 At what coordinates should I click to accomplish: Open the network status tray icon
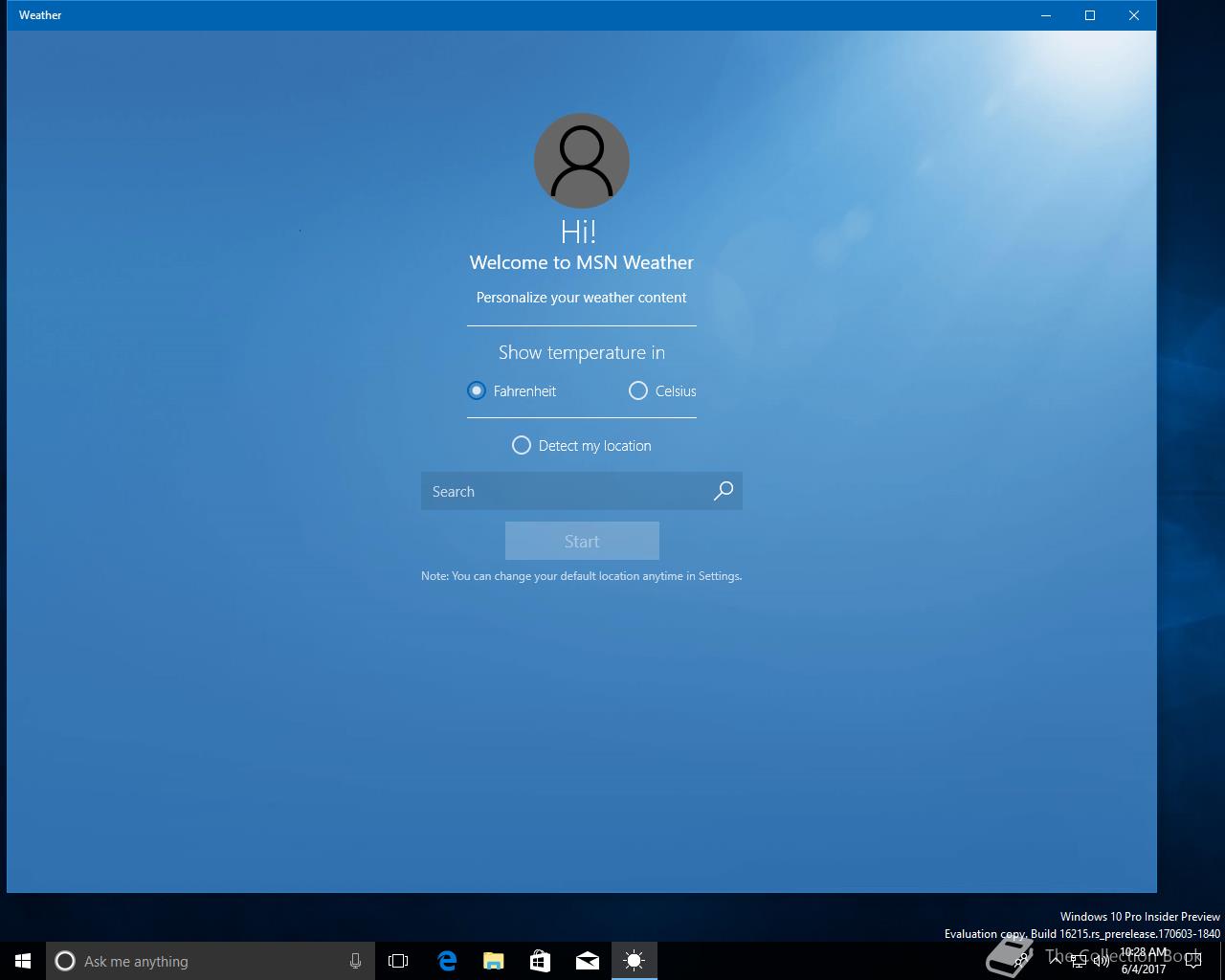click(x=1079, y=961)
